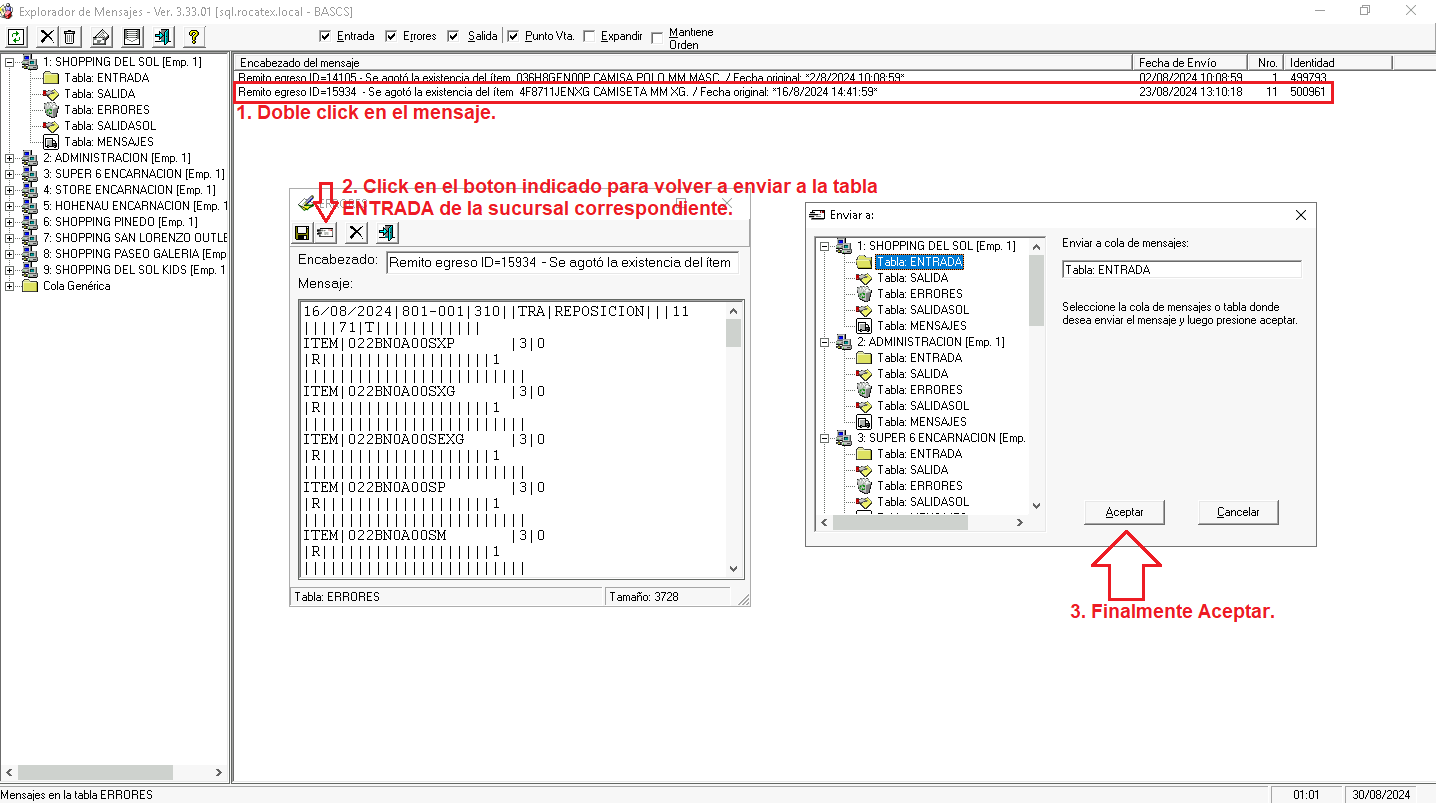Click the X delete icon in message window
1436x803 pixels.
coord(356,232)
